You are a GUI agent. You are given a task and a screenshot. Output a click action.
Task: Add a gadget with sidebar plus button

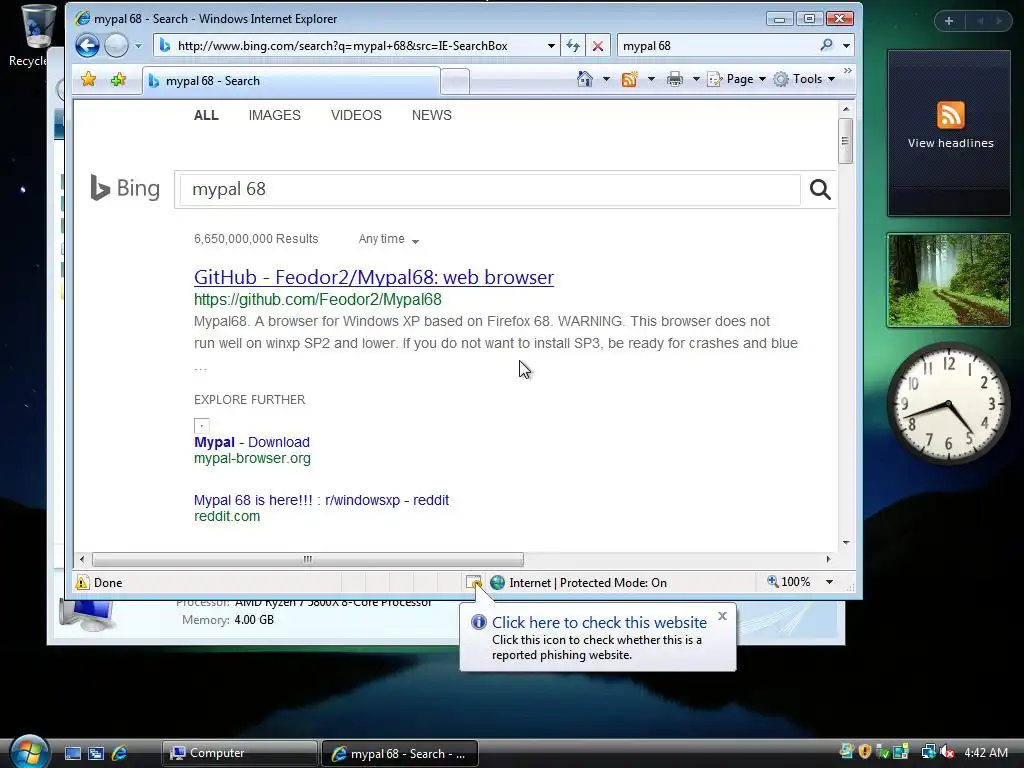[949, 21]
